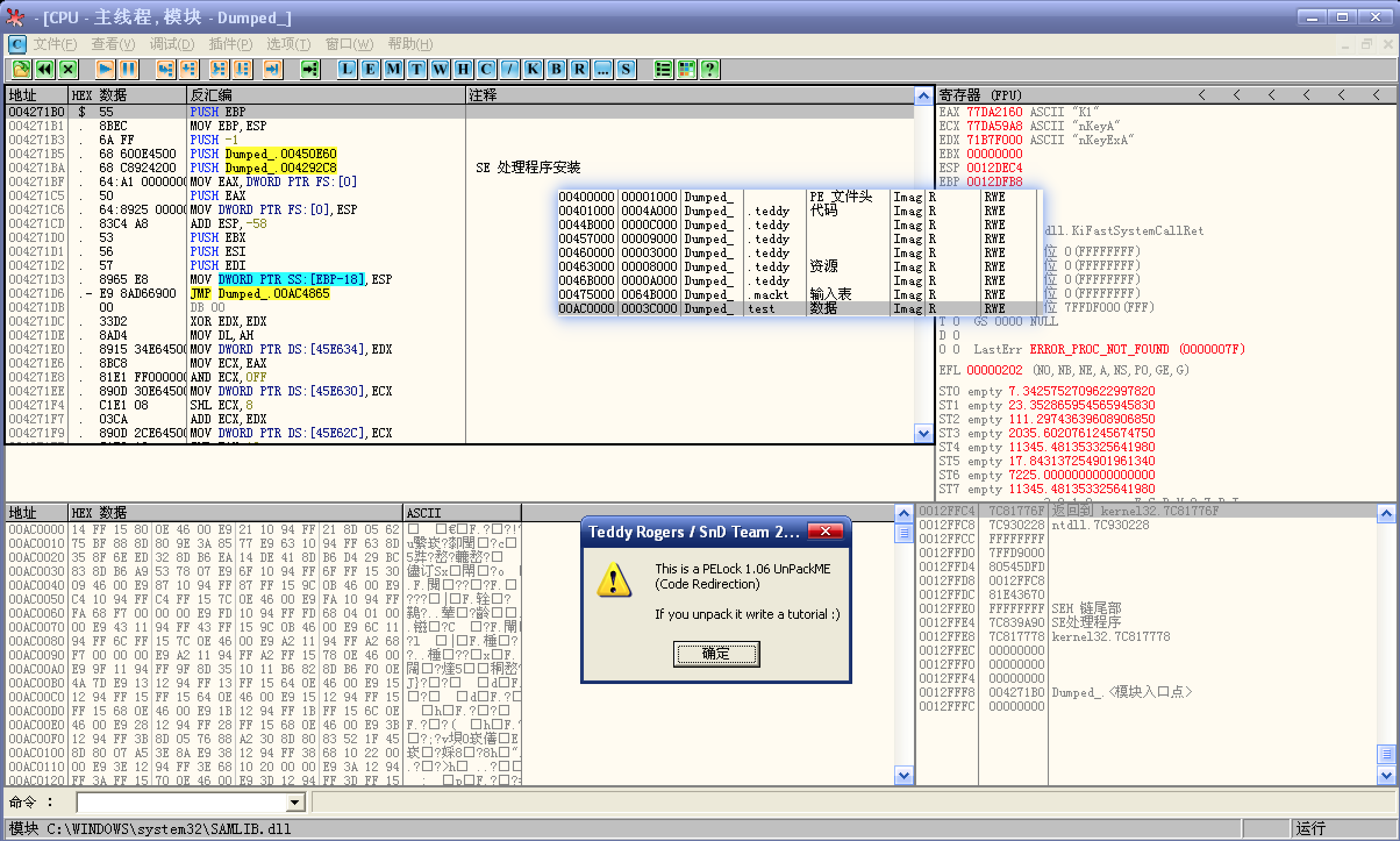
Task: Open Log window with L button
Action: point(347,69)
